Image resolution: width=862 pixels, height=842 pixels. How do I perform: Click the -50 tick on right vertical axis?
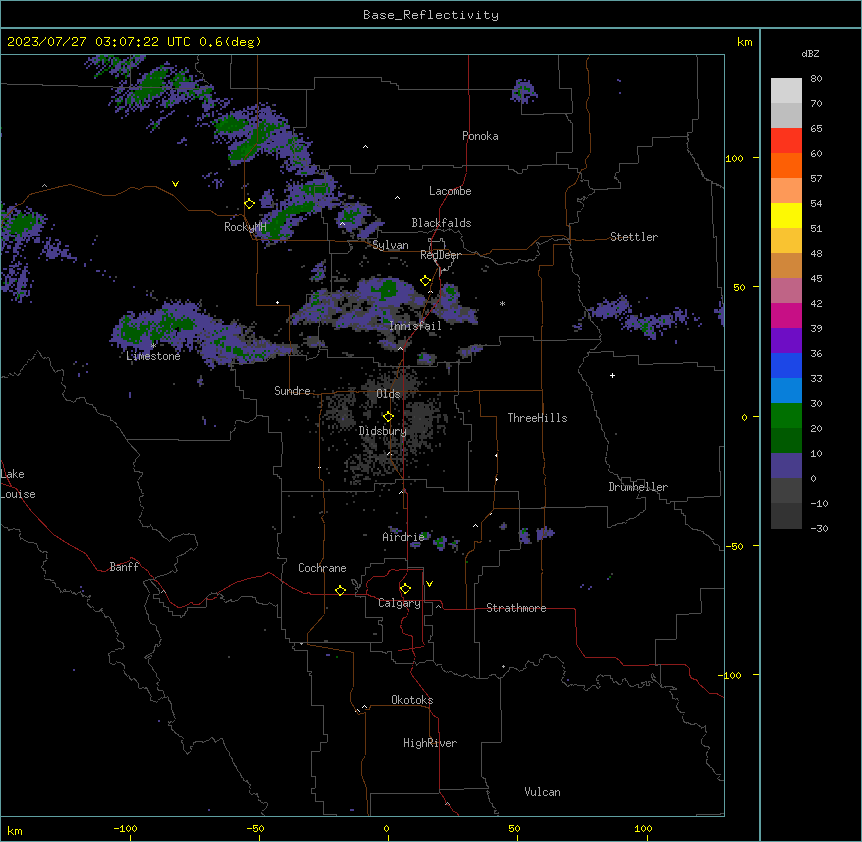coord(733,546)
